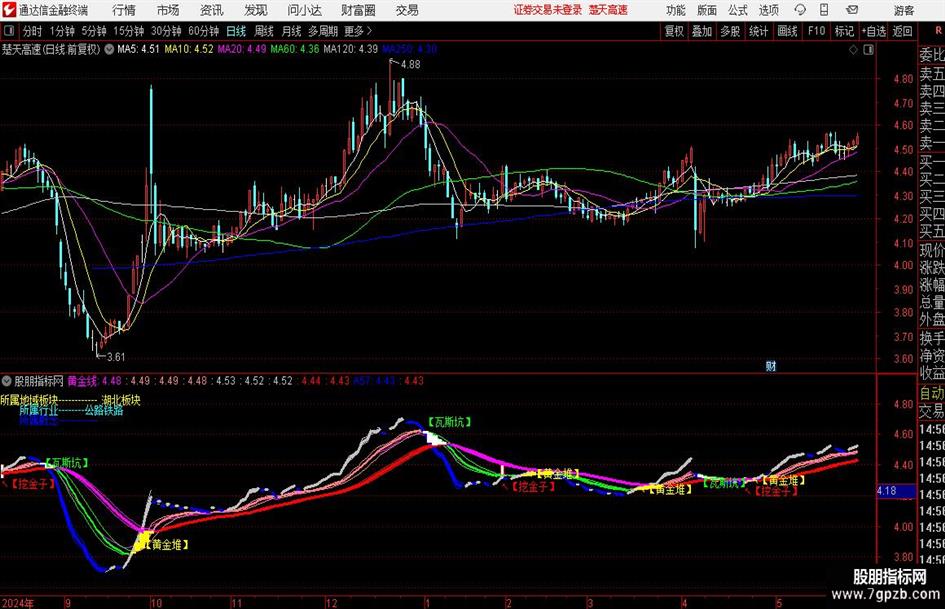Click the 通达信 red logo icon
The height and width of the screenshot is (609, 945).
(9, 10)
